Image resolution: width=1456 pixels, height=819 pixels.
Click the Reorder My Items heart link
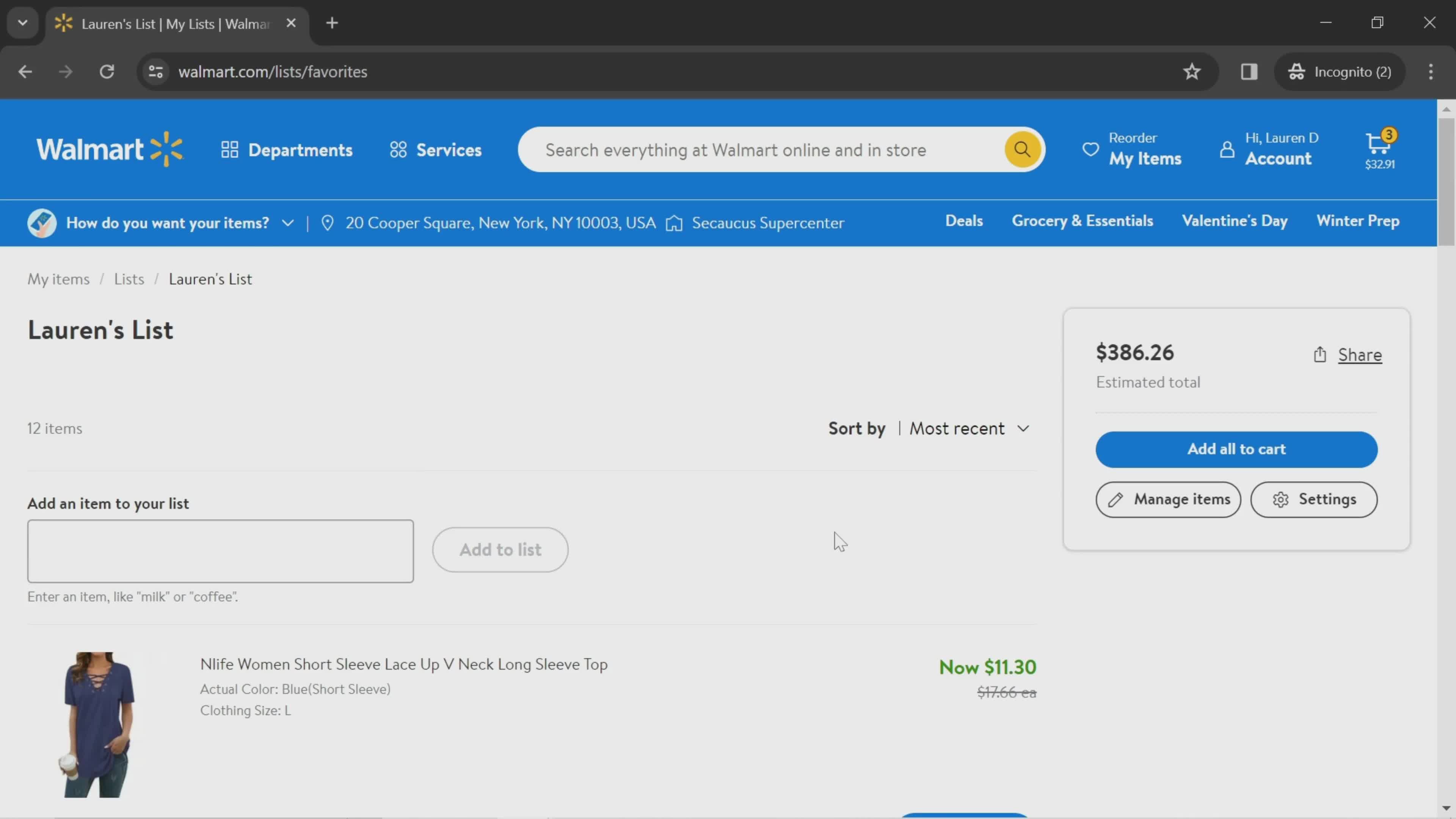(x=1131, y=150)
